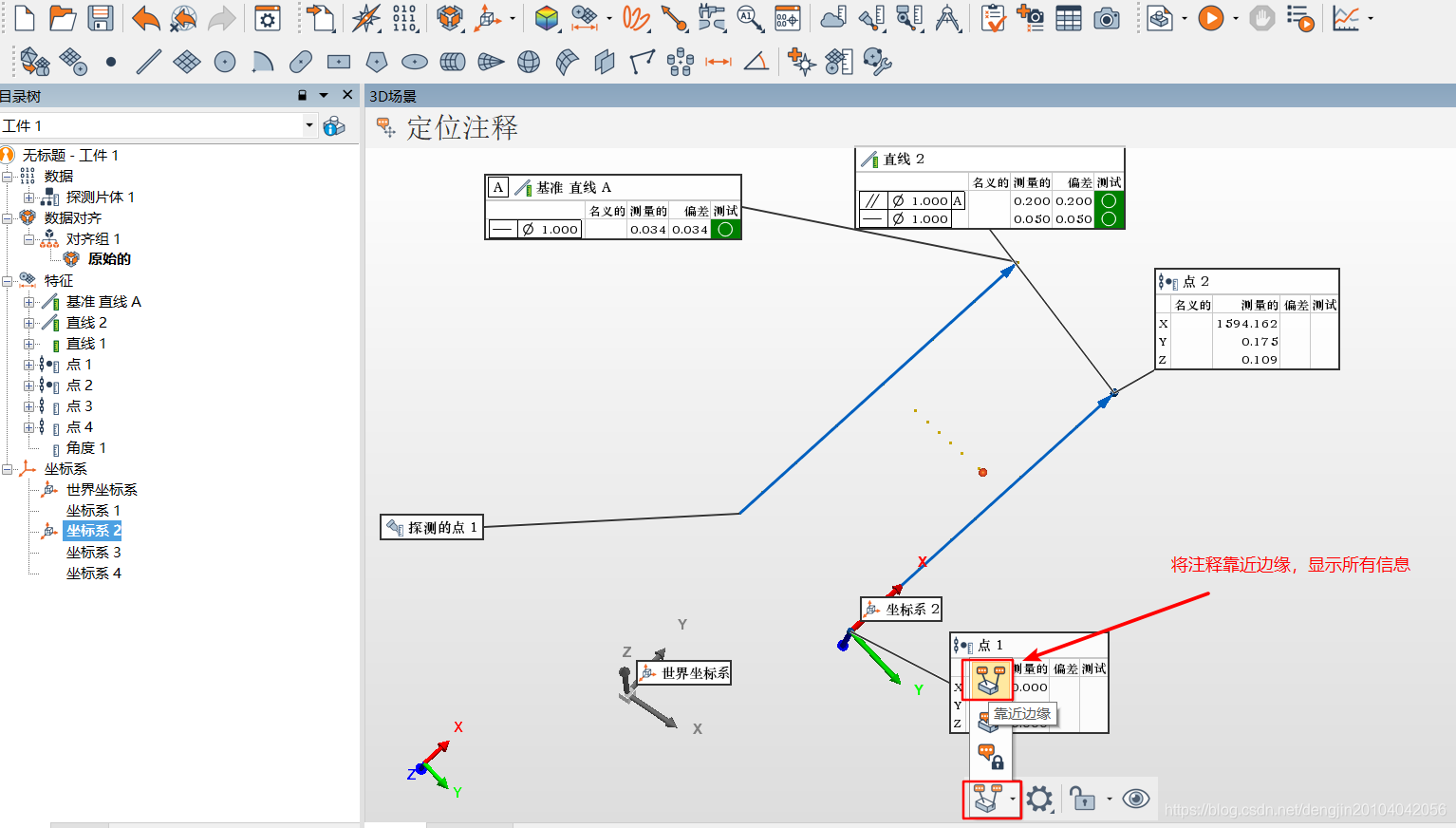This screenshot has width=1456, height=828.
Task: Open the annotation layout dropdown arrow
Action: (x=1013, y=799)
